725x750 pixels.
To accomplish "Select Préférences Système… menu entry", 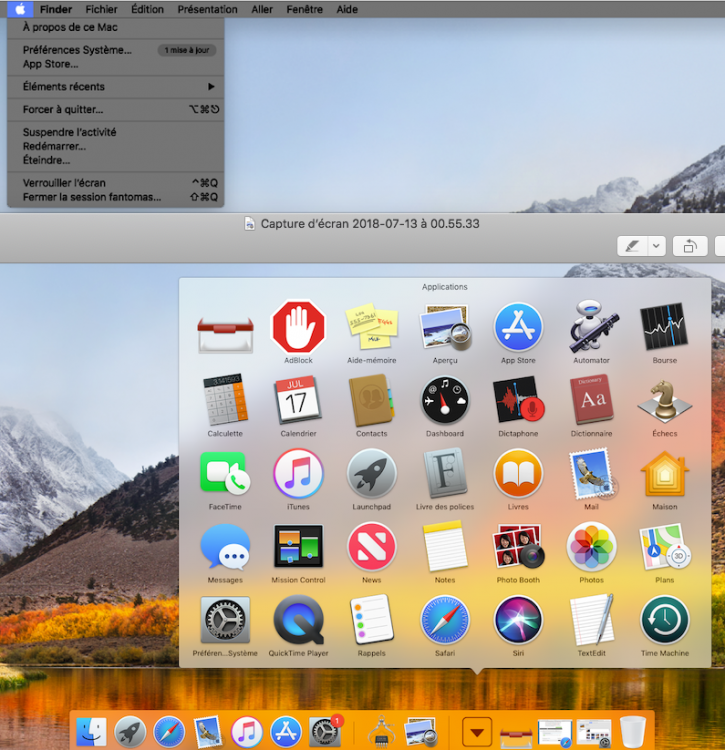I will 116,50.
